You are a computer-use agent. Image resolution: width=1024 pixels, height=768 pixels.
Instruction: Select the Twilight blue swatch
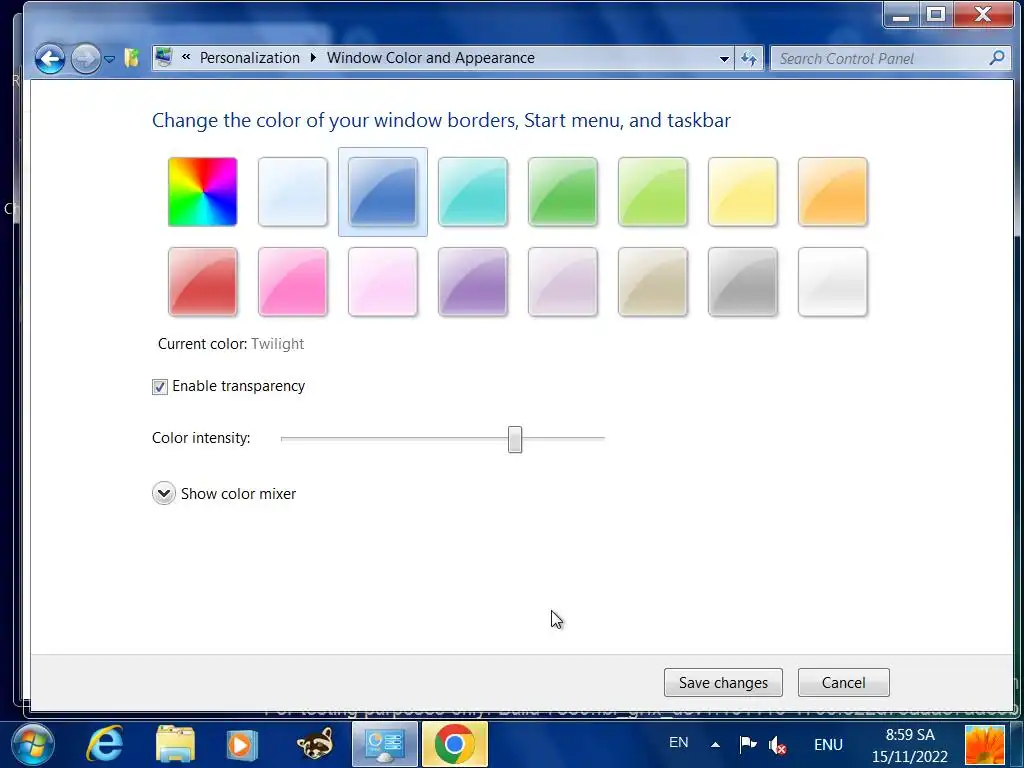(383, 192)
